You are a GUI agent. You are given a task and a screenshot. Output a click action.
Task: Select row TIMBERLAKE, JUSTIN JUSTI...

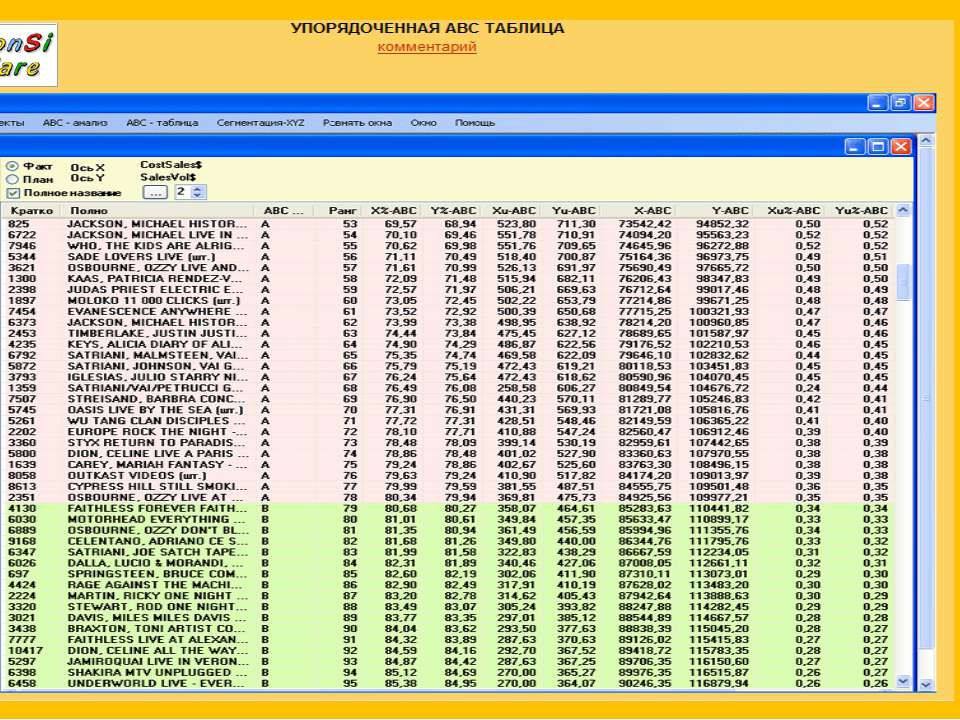(447, 334)
